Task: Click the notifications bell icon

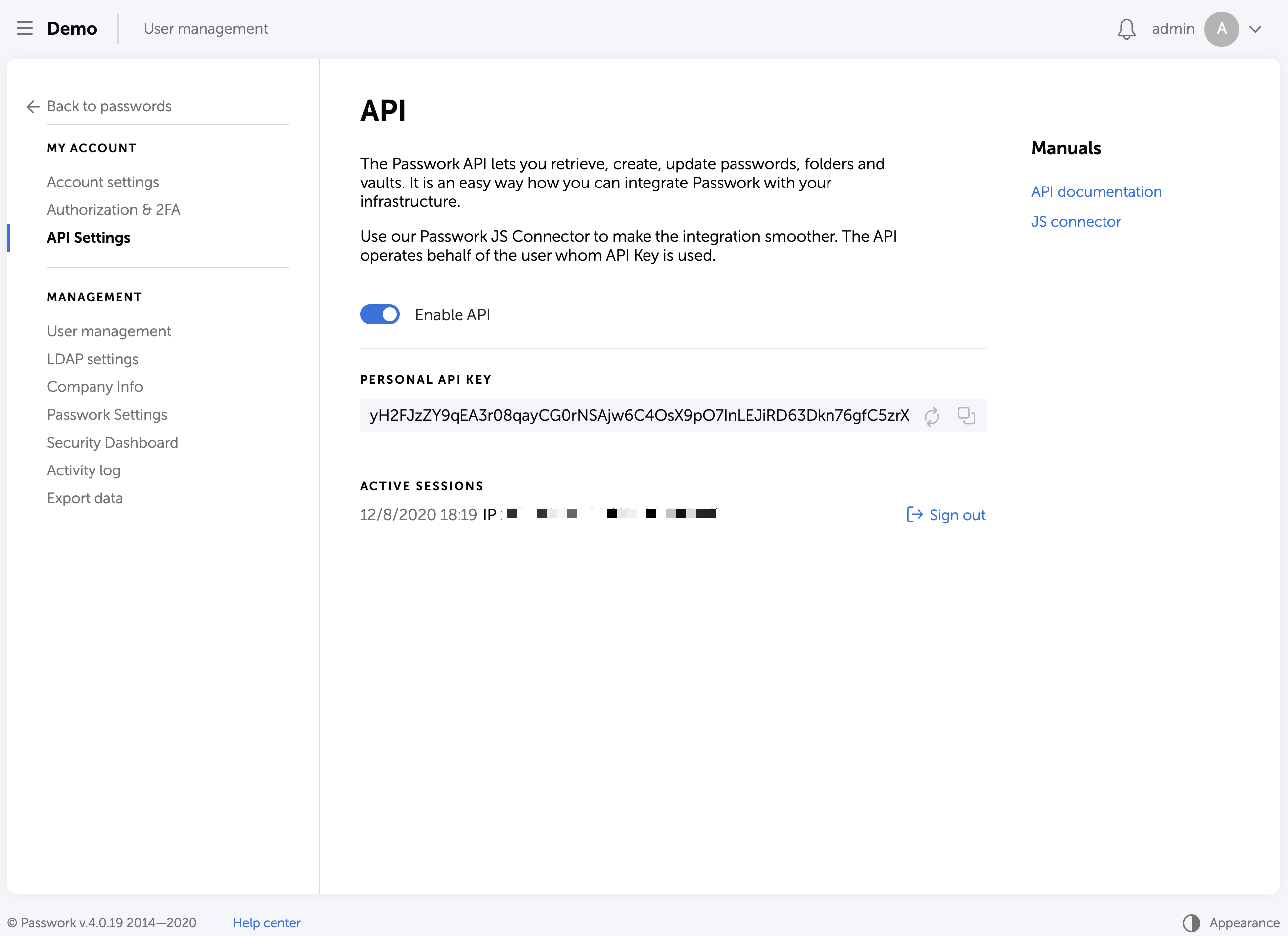Action: (x=1126, y=29)
